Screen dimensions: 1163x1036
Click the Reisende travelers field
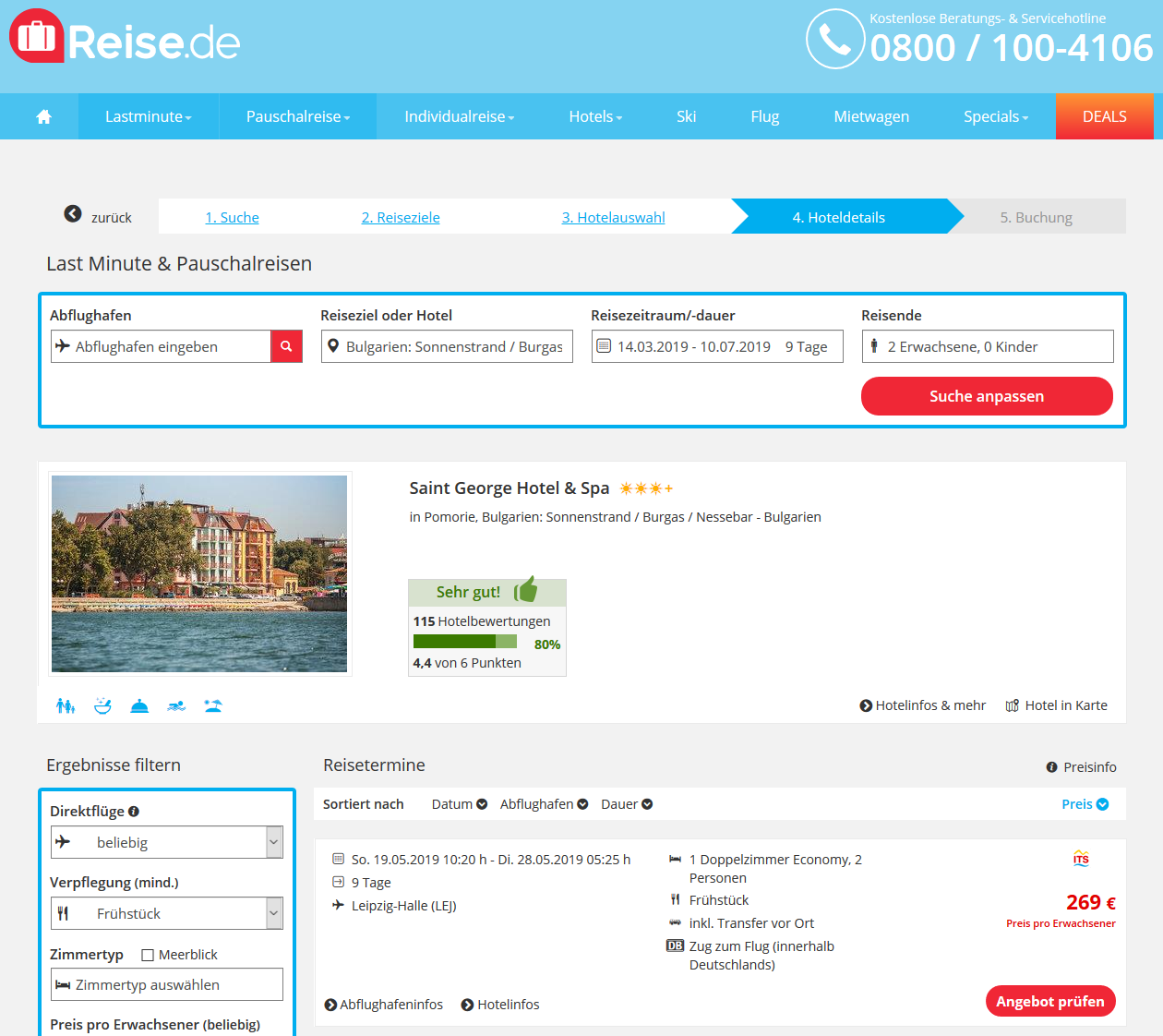pyautogui.click(x=988, y=346)
